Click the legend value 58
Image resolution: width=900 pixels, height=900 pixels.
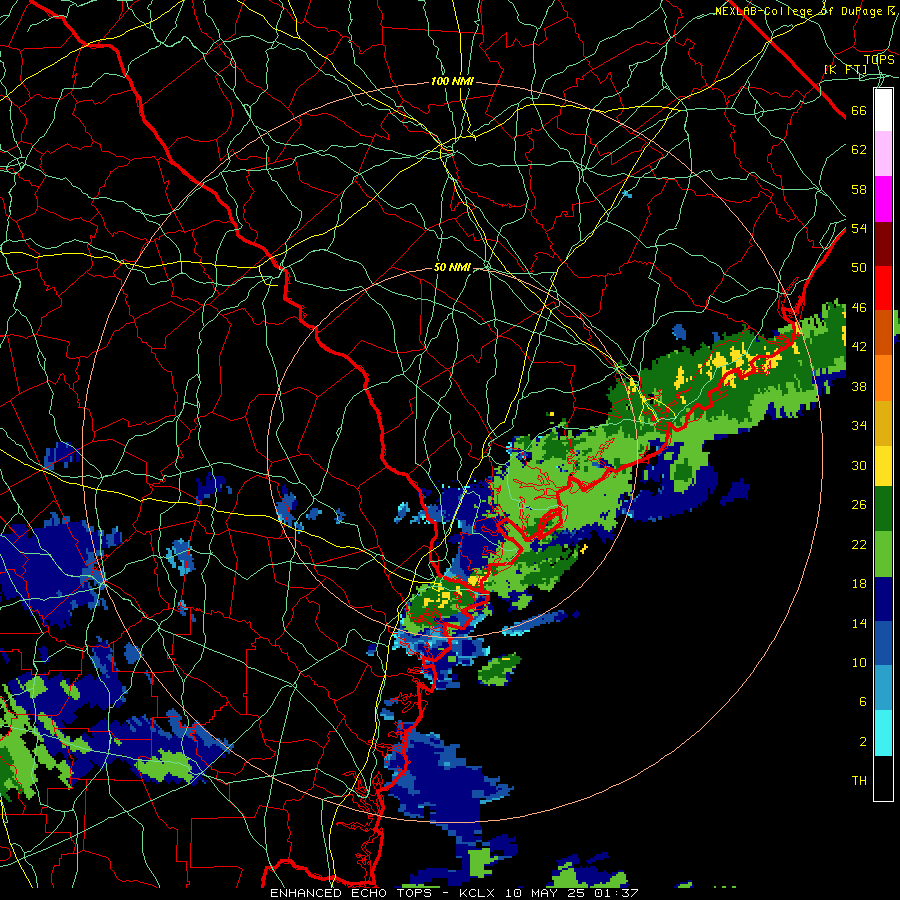point(859,189)
